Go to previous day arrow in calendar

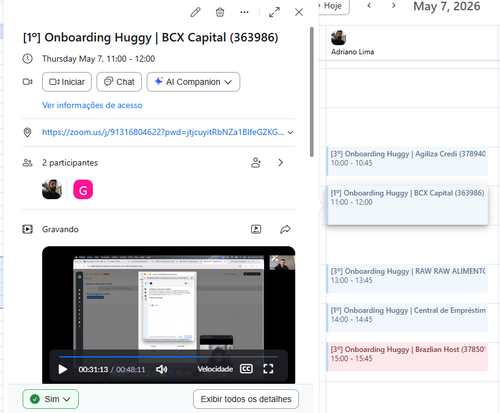369,6
